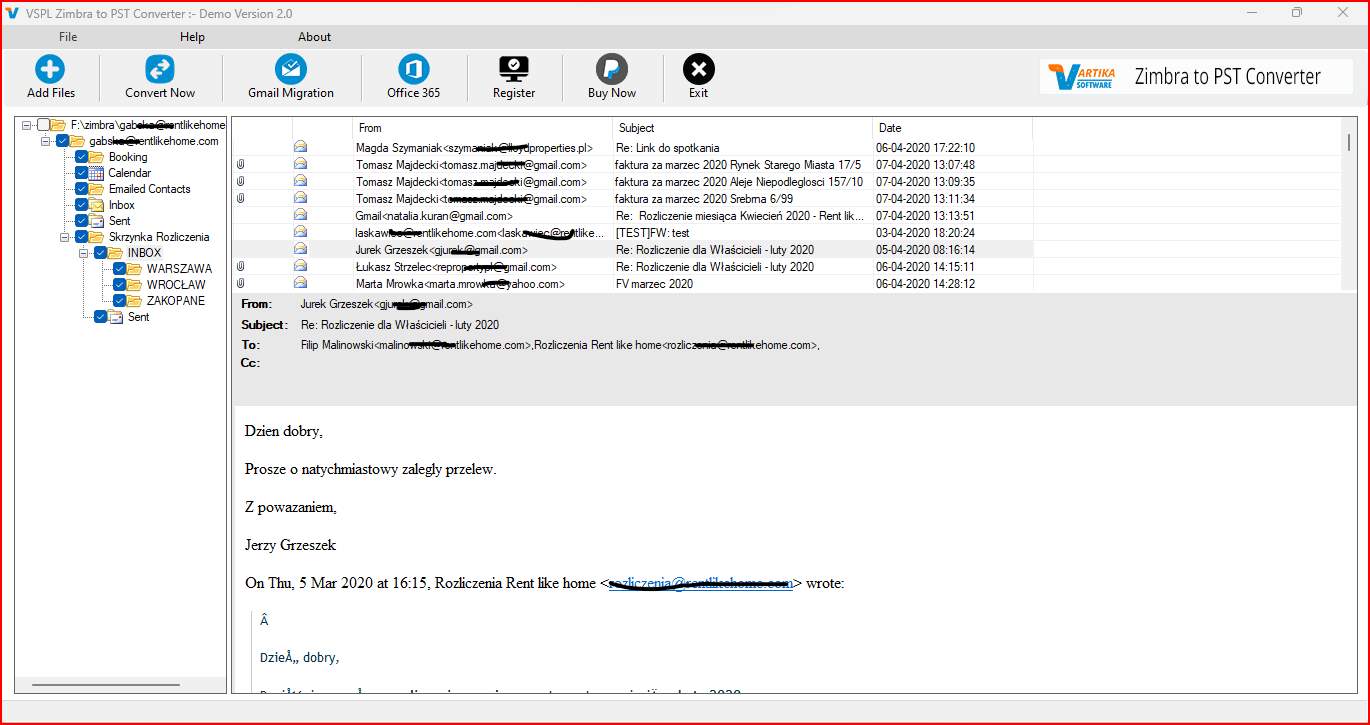The height and width of the screenshot is (725, 1370).
Task: Uncheck the ZAKOPANE folder checkbox
Action: pyautogui.click(x=119, y=301)
